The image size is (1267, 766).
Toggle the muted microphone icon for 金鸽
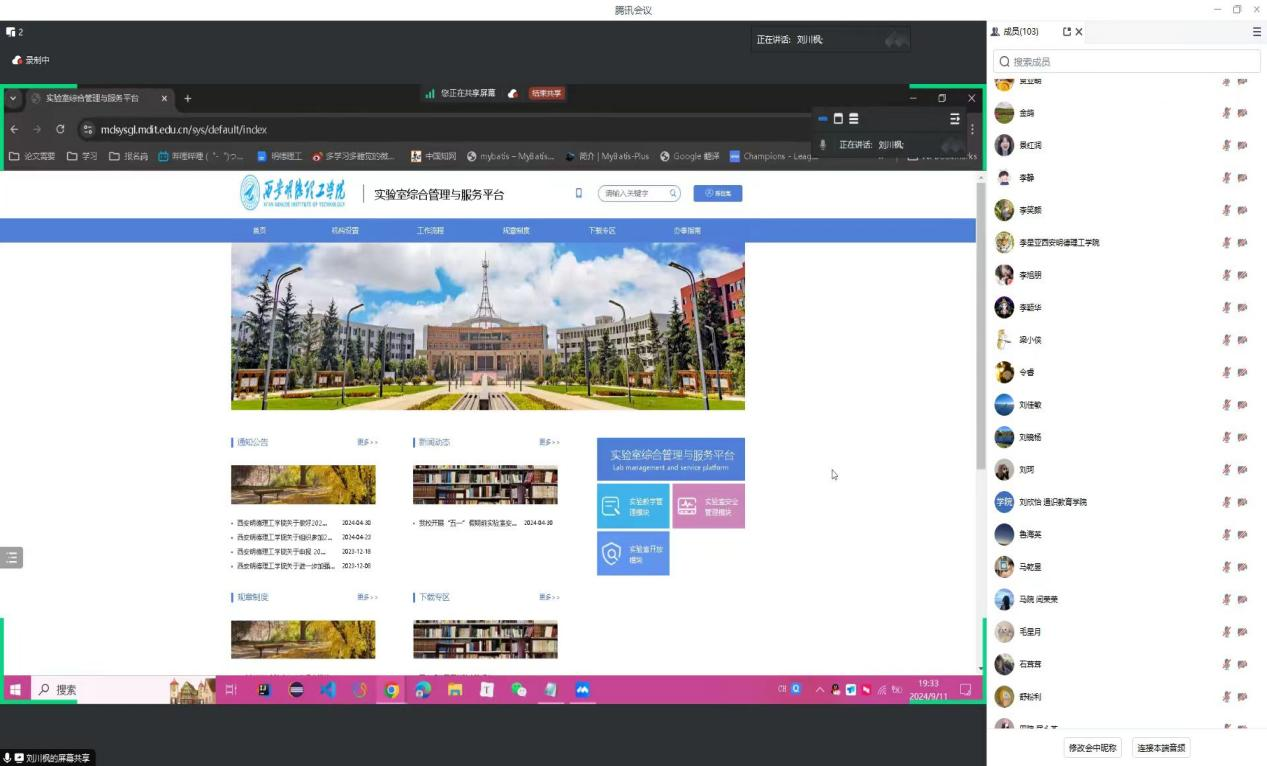(1226, 113)
